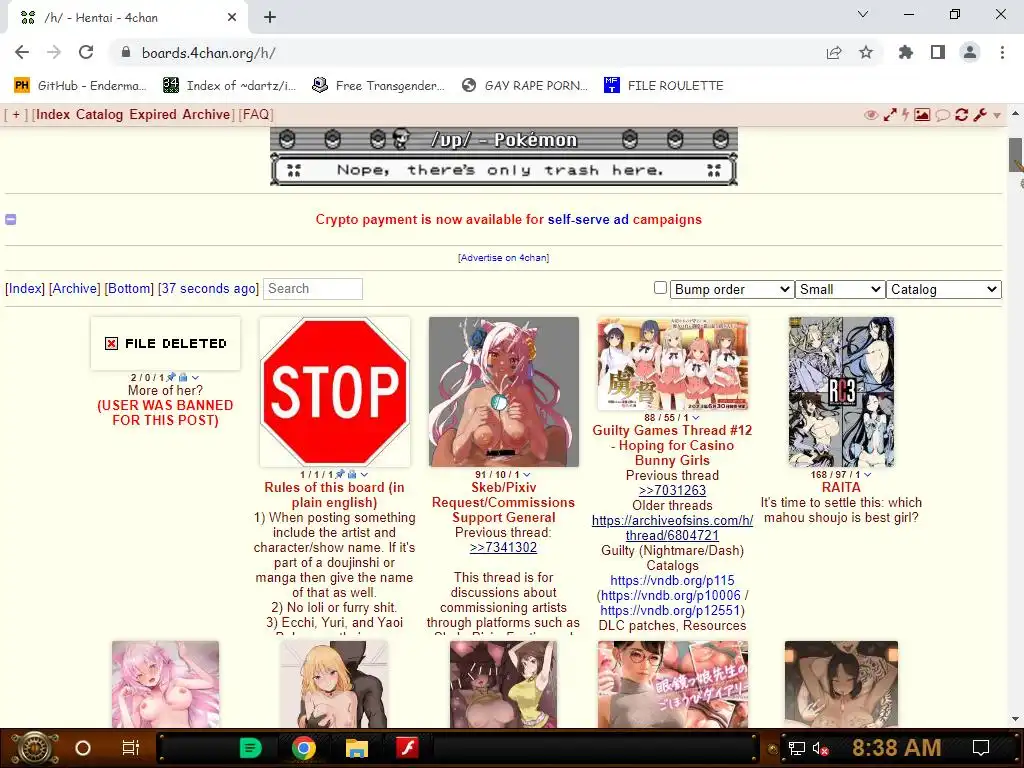Screen dimensions: 1024x768
Task: Go back to the previous page
Action: (x=22, y=52)
